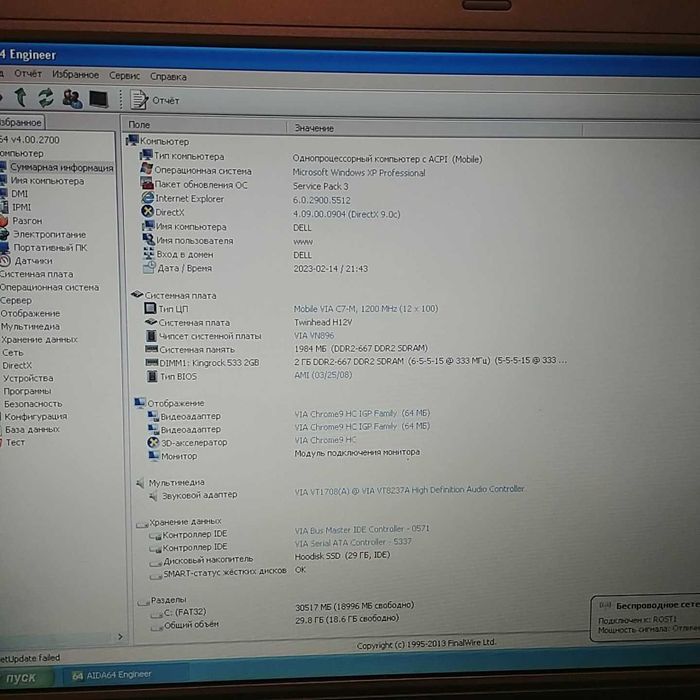Viewport: 700px width, 700px height.
Task: Select IPMI in the sidebar tree
Action: coord(21,207)
